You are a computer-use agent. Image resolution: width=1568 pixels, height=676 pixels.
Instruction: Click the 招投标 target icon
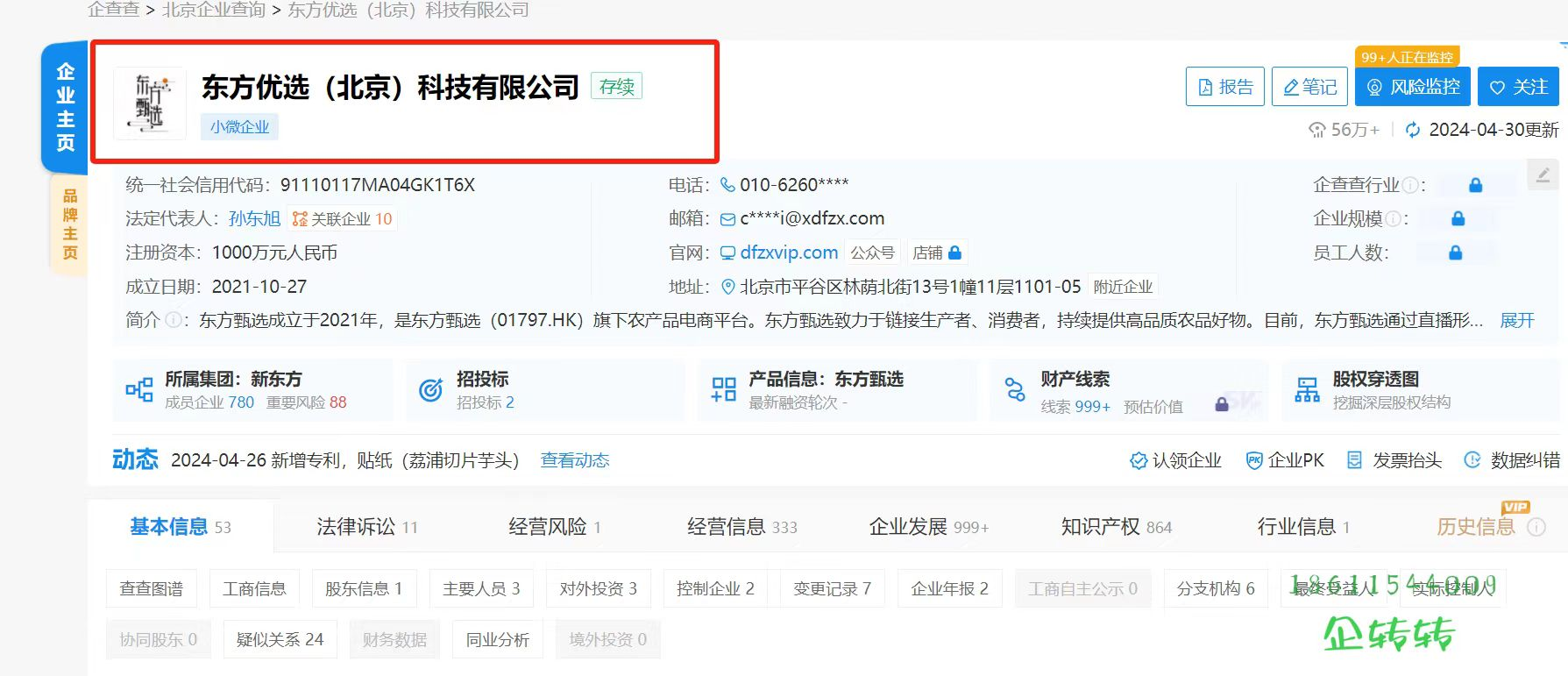430,389
